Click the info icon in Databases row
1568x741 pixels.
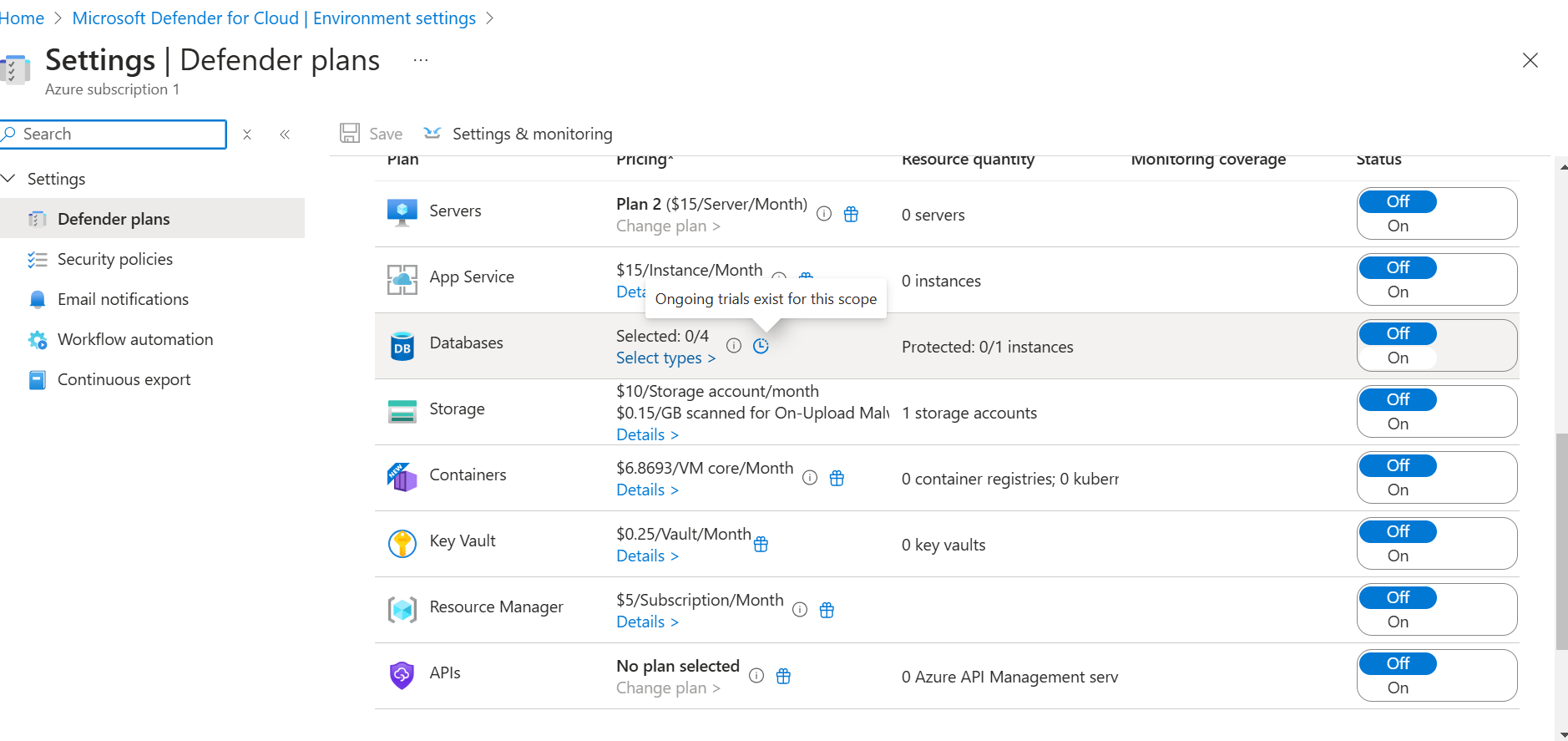[734, 346]
